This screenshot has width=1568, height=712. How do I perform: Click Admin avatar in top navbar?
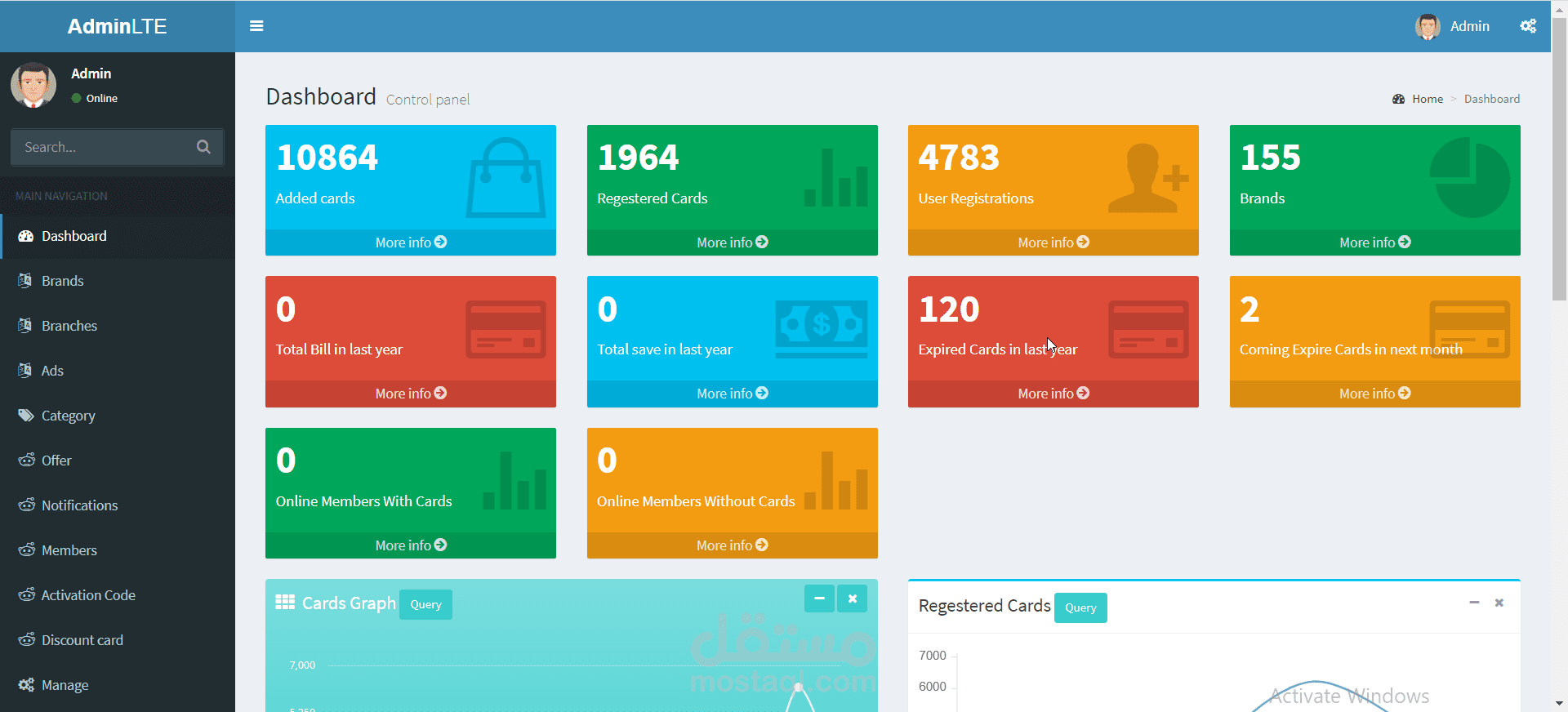(1428, 26)
